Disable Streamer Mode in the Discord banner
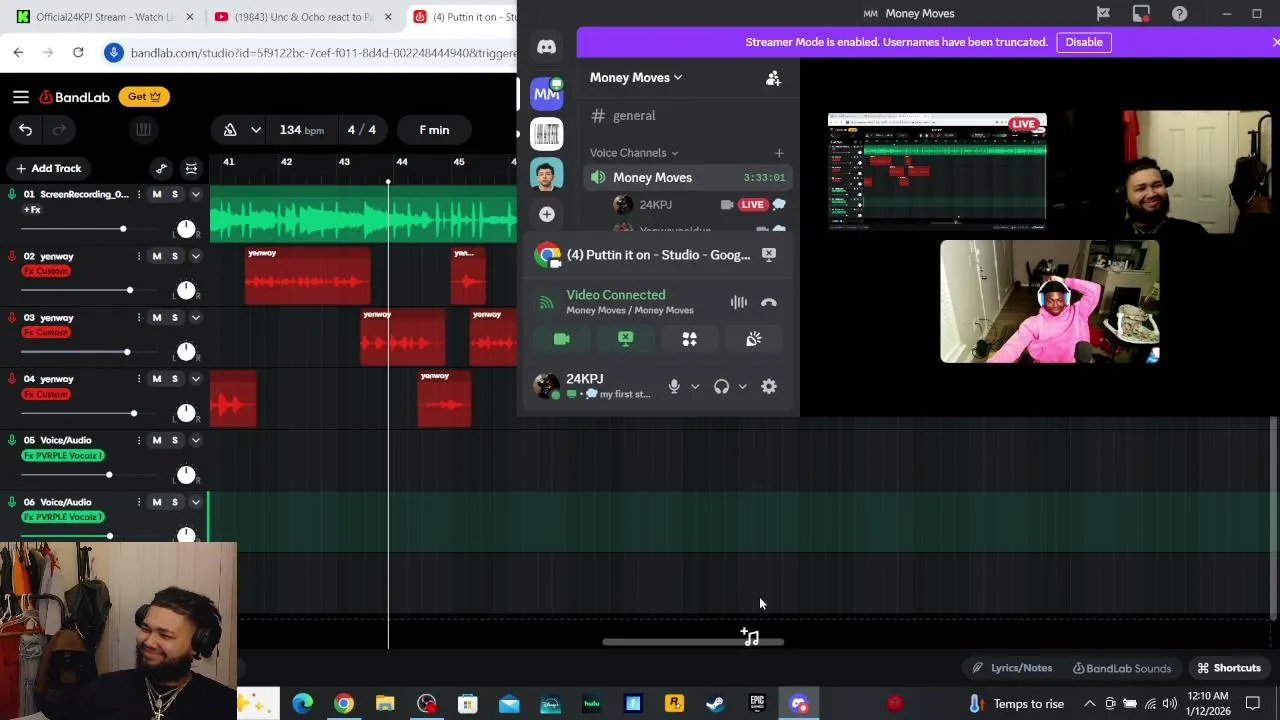 pyautogui.click(x=1084, y=42)
